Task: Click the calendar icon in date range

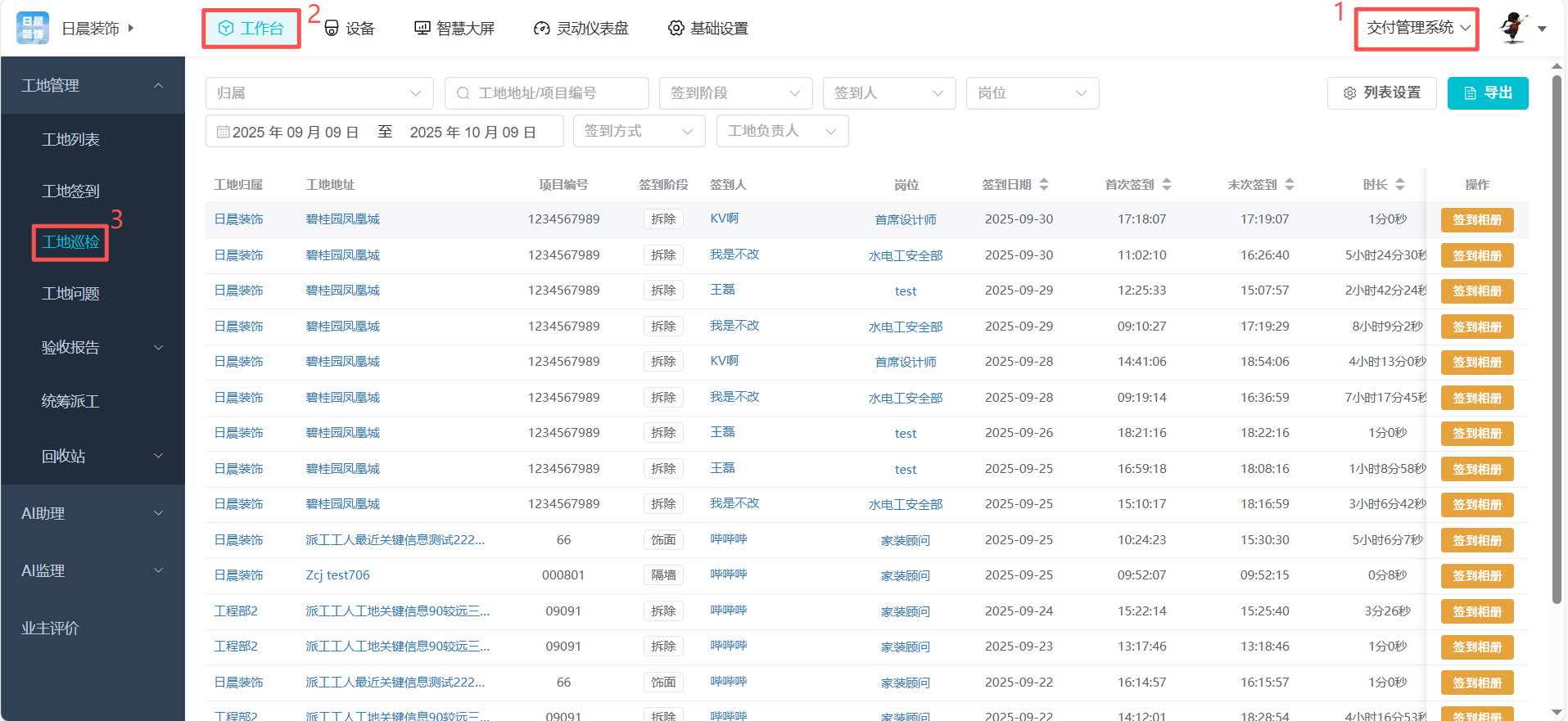Action: (x=223, y=132)
